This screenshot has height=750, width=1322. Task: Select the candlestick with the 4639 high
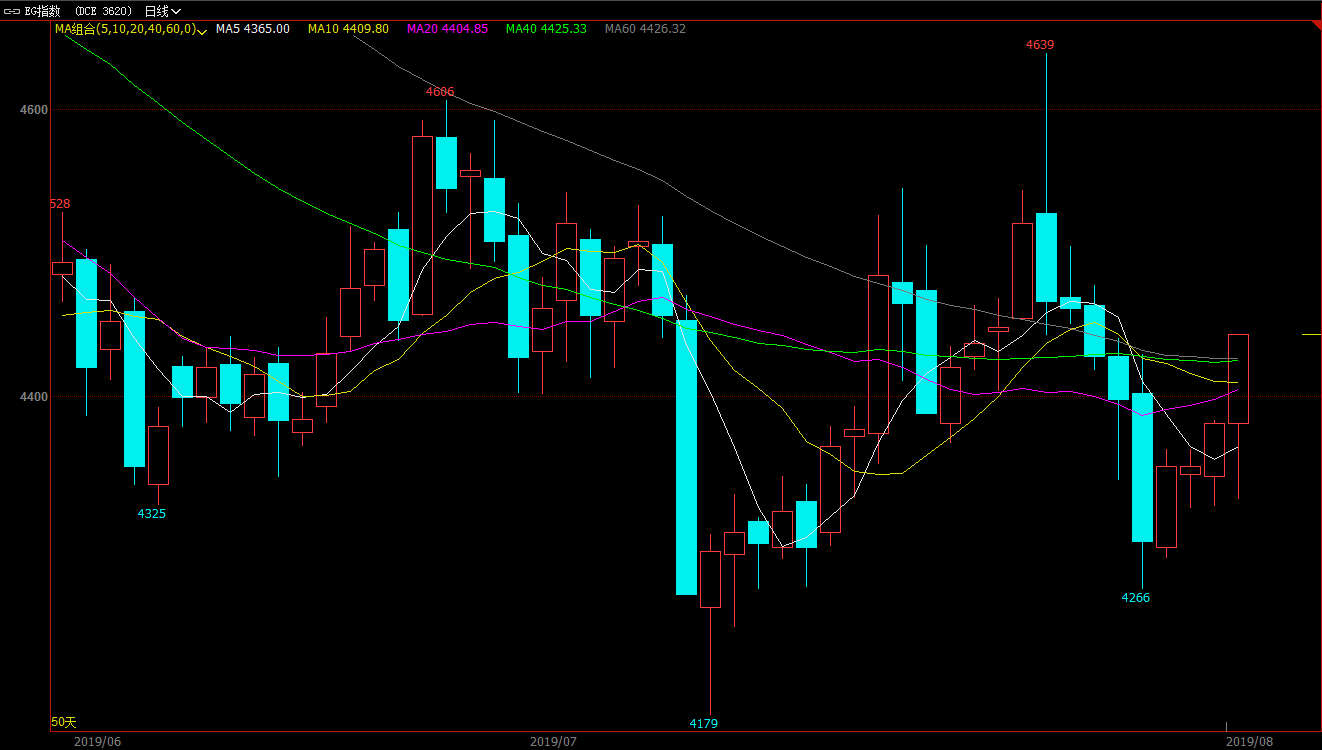pos(1046,257)
